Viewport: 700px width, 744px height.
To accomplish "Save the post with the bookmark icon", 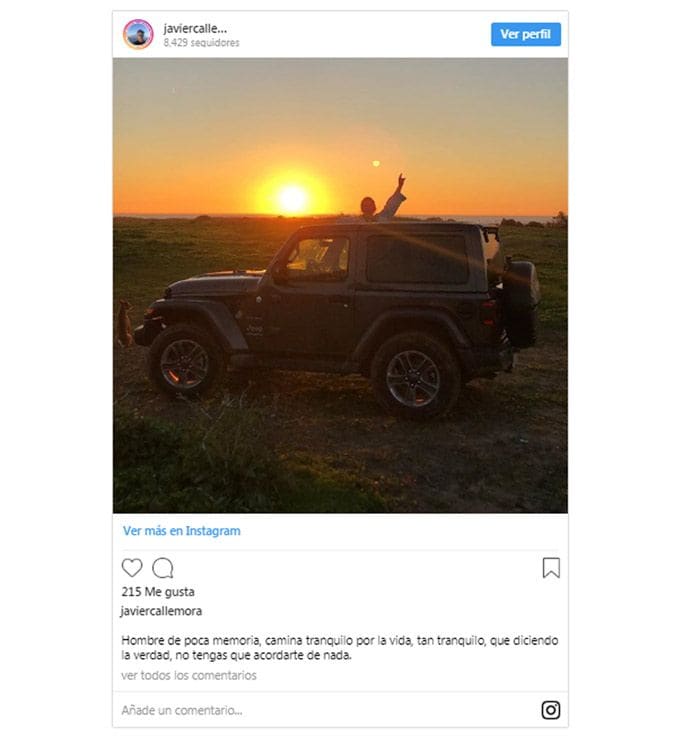I will click(551, 567).
